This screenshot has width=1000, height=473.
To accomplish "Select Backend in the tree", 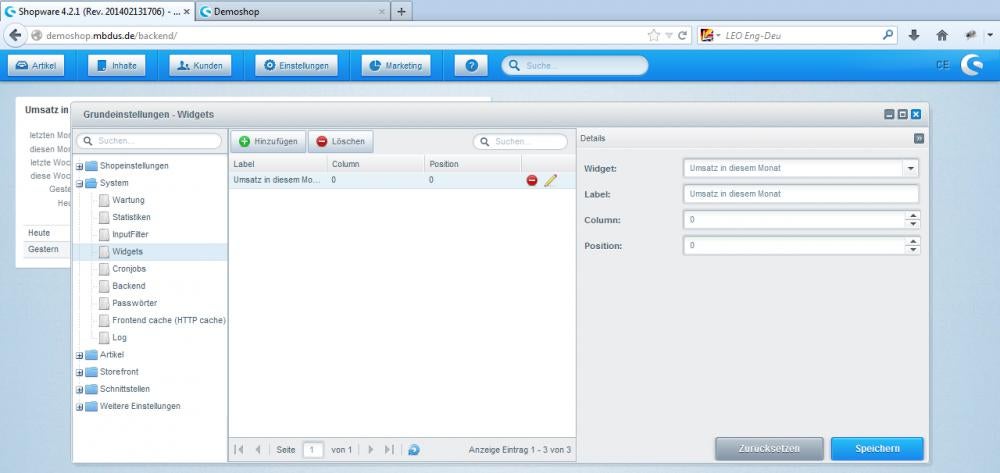I will click(129, 286).
